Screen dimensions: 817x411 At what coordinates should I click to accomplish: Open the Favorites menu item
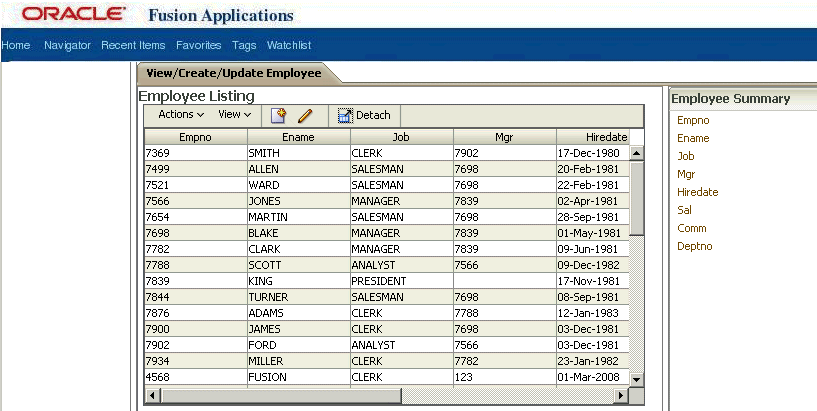click(x=199, y=45)
